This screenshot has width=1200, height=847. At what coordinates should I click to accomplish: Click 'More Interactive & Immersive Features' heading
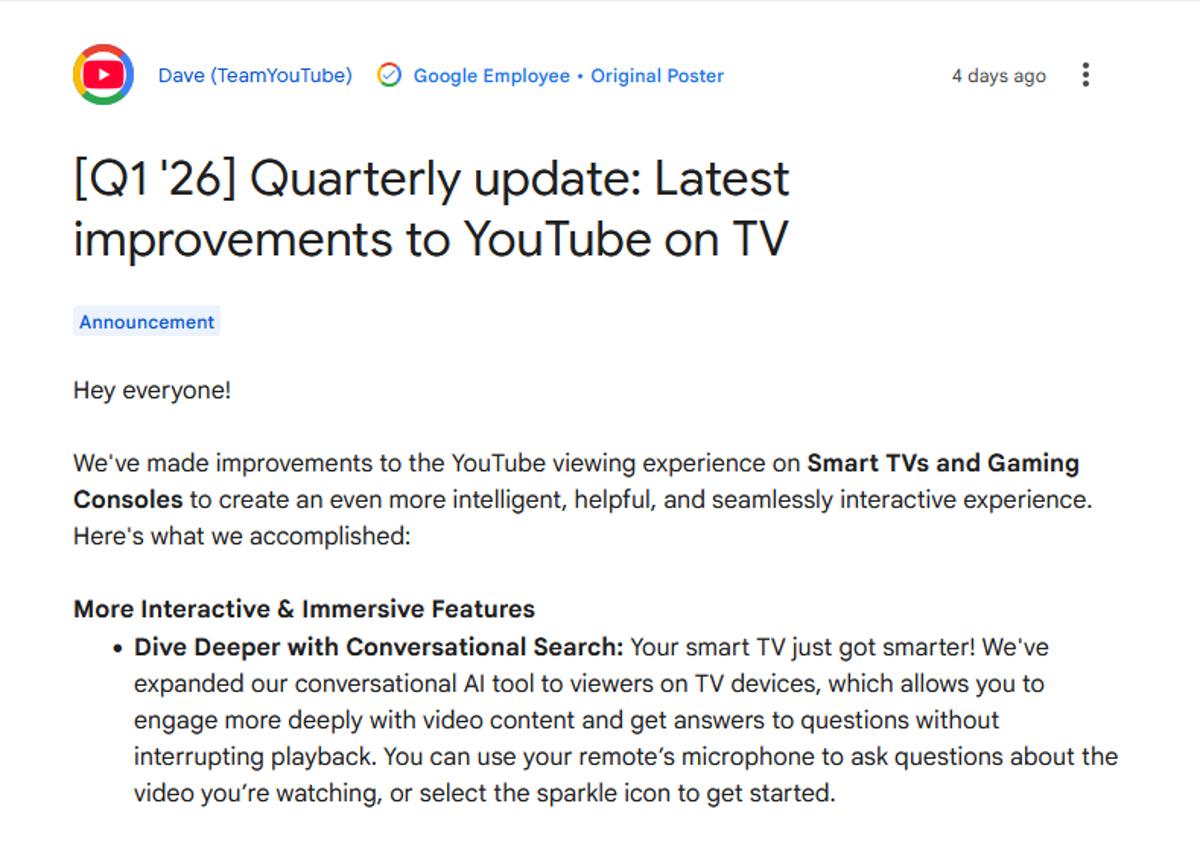click(304, 609)
